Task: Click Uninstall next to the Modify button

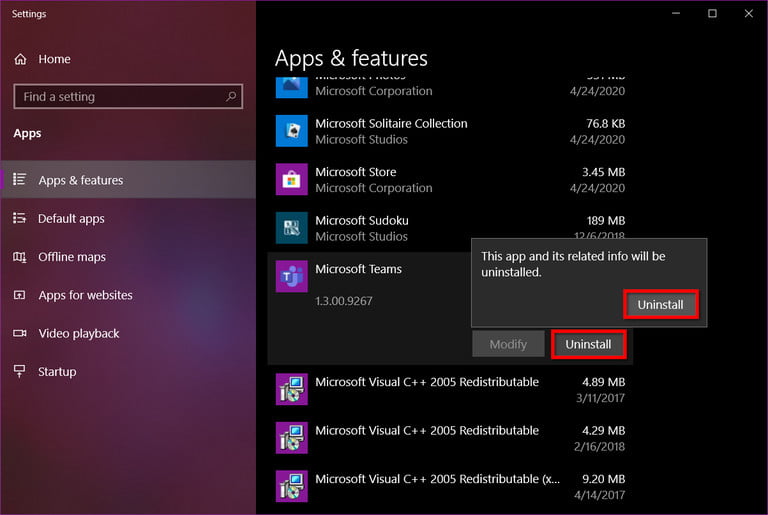Action: 588,344
